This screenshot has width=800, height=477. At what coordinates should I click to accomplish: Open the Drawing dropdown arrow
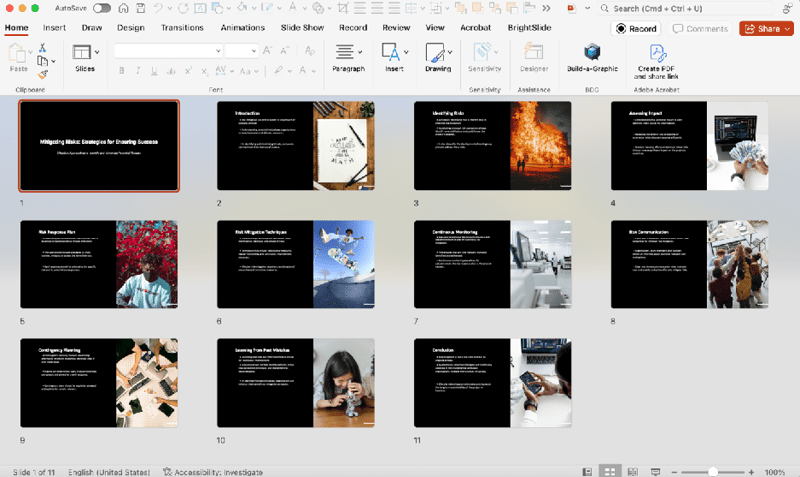pos(450,52)
